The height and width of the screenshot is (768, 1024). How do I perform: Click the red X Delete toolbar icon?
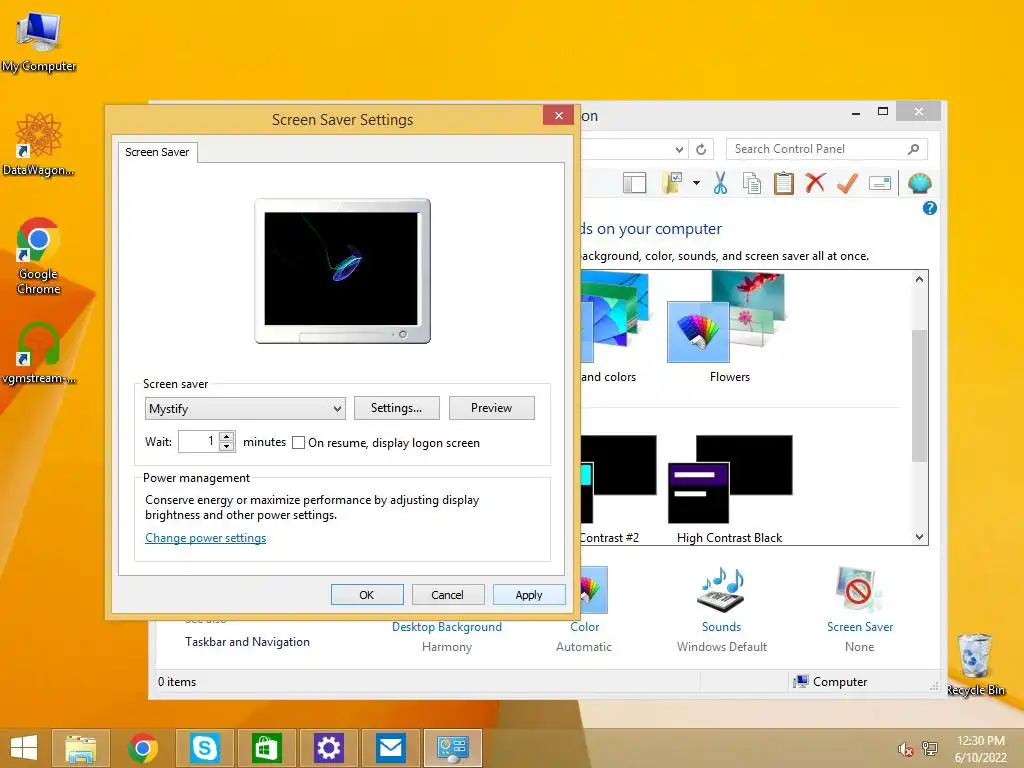(815, 183)
